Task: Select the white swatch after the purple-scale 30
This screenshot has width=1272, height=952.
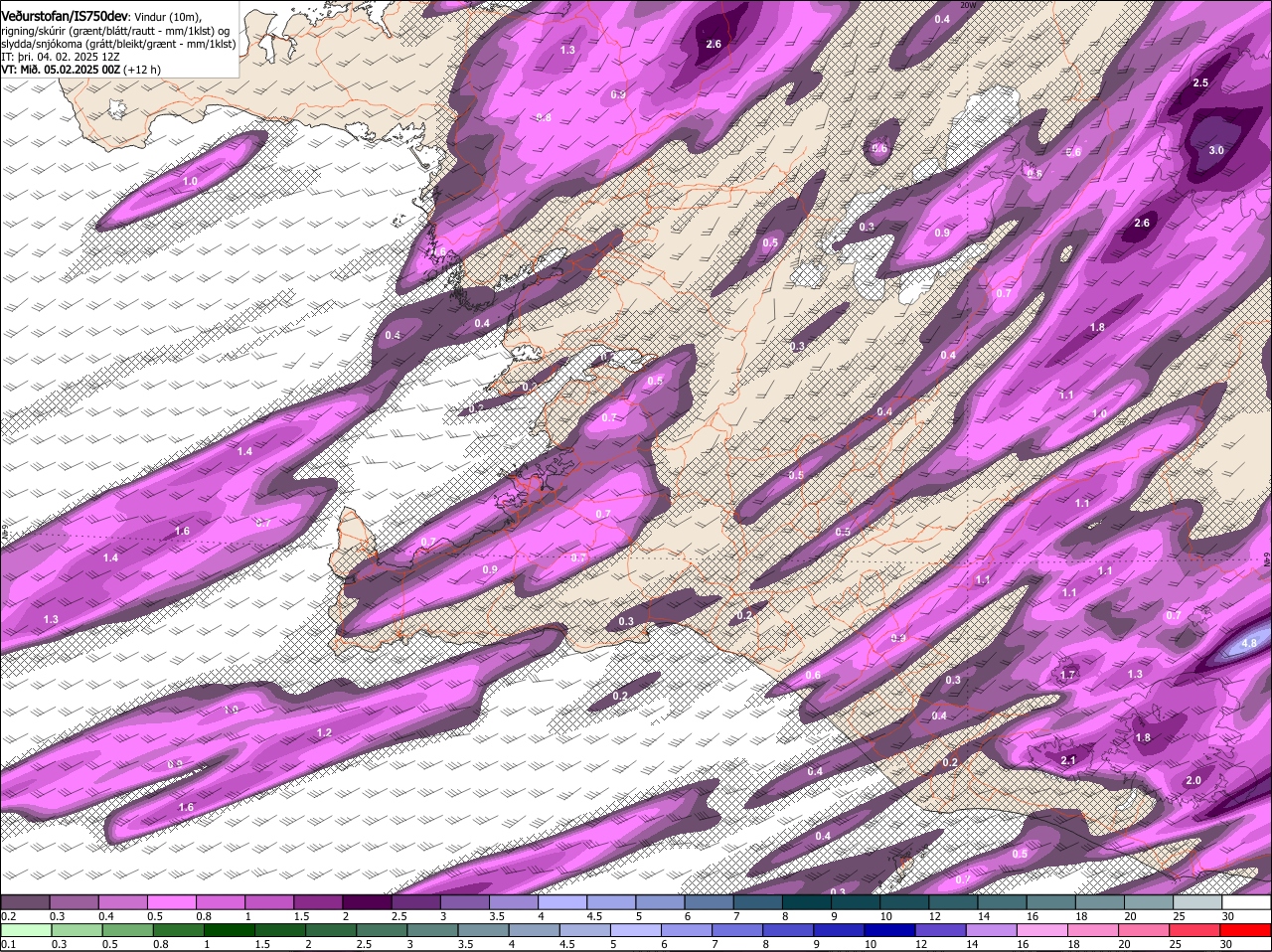Action: click(x=1246, y=902)
